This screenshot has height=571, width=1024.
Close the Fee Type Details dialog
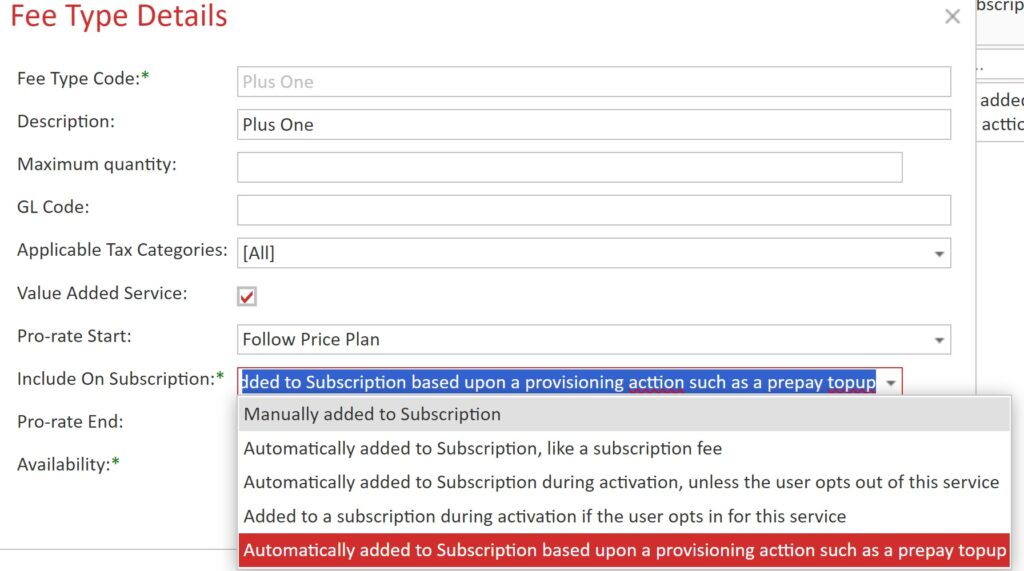click(x=952, y=17)
